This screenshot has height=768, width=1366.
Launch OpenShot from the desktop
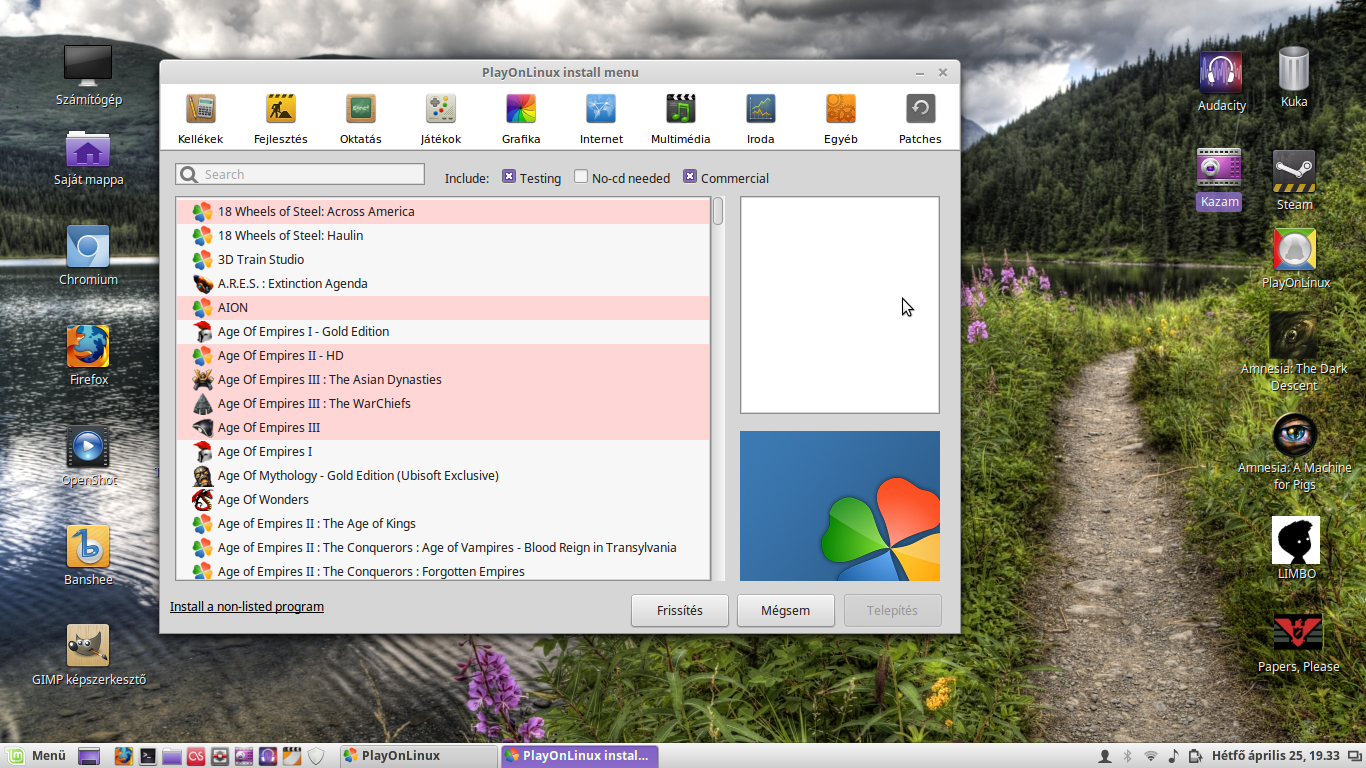point(88,456)
